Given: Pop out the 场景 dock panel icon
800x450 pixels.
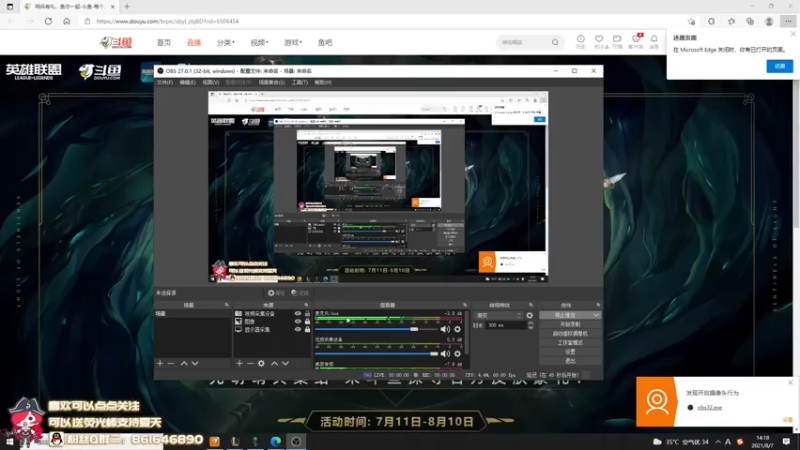Looking at the screenshot, I should click(227, 305).
